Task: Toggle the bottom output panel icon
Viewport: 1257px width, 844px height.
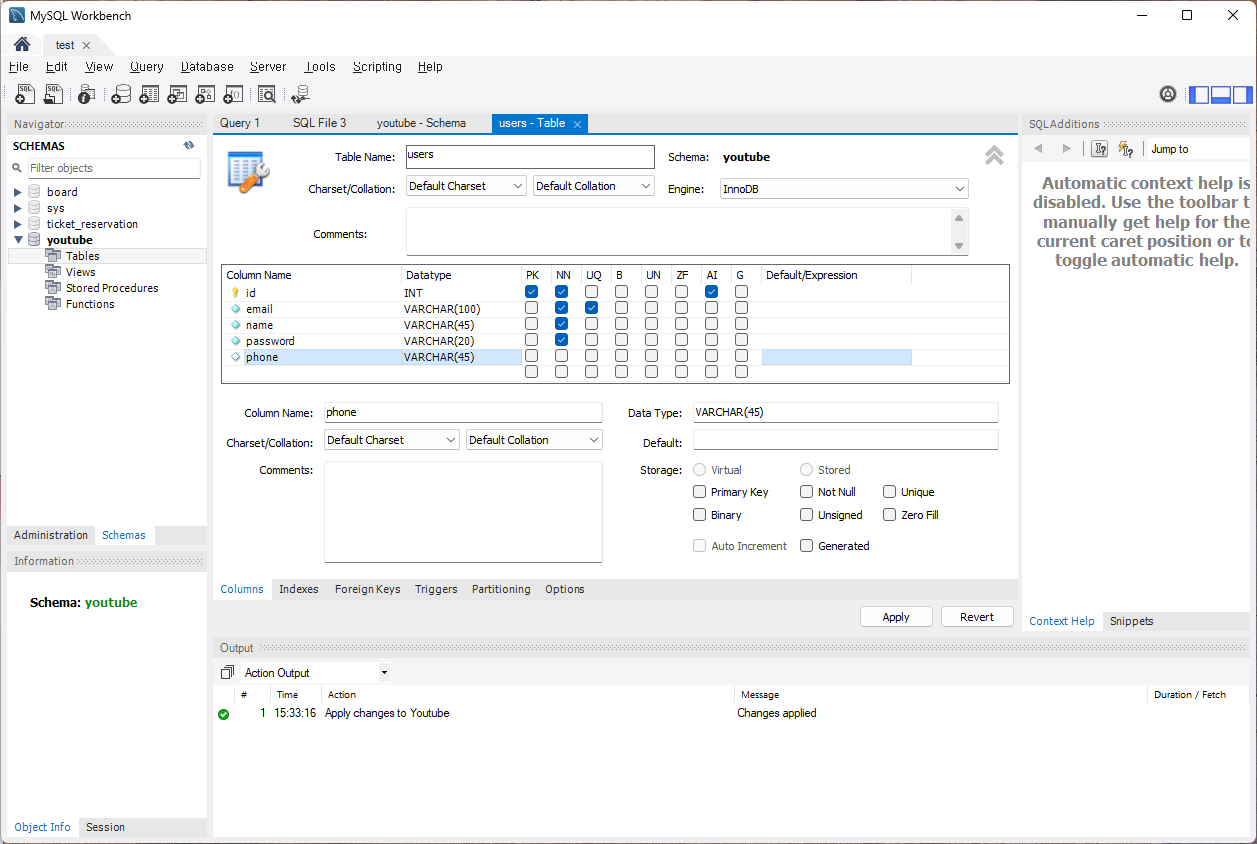Action: [x=1220, y=95]
